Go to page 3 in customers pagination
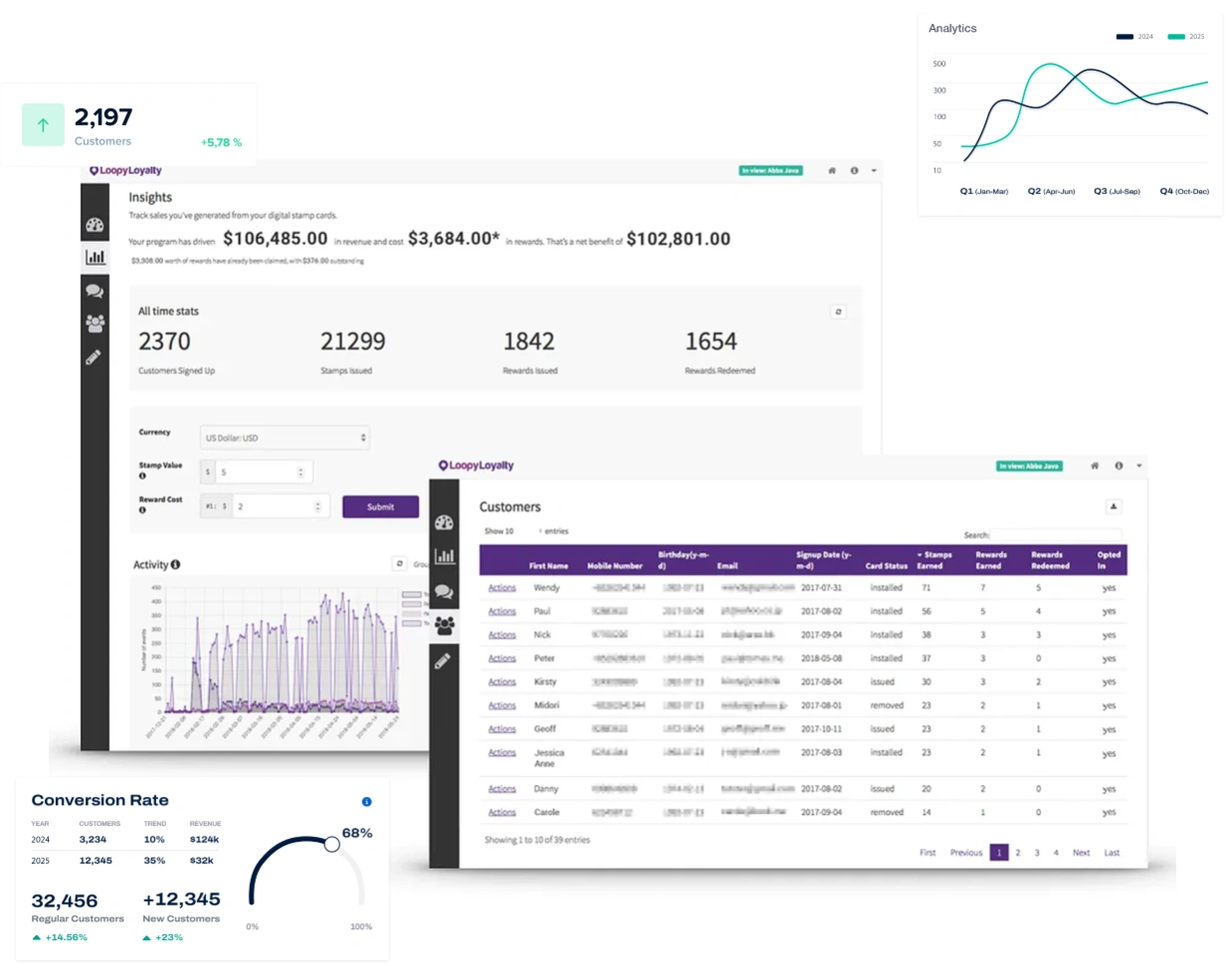The height and width of the screenshot is (980, 1225). pyautogui.click(x=1037, y=853)
